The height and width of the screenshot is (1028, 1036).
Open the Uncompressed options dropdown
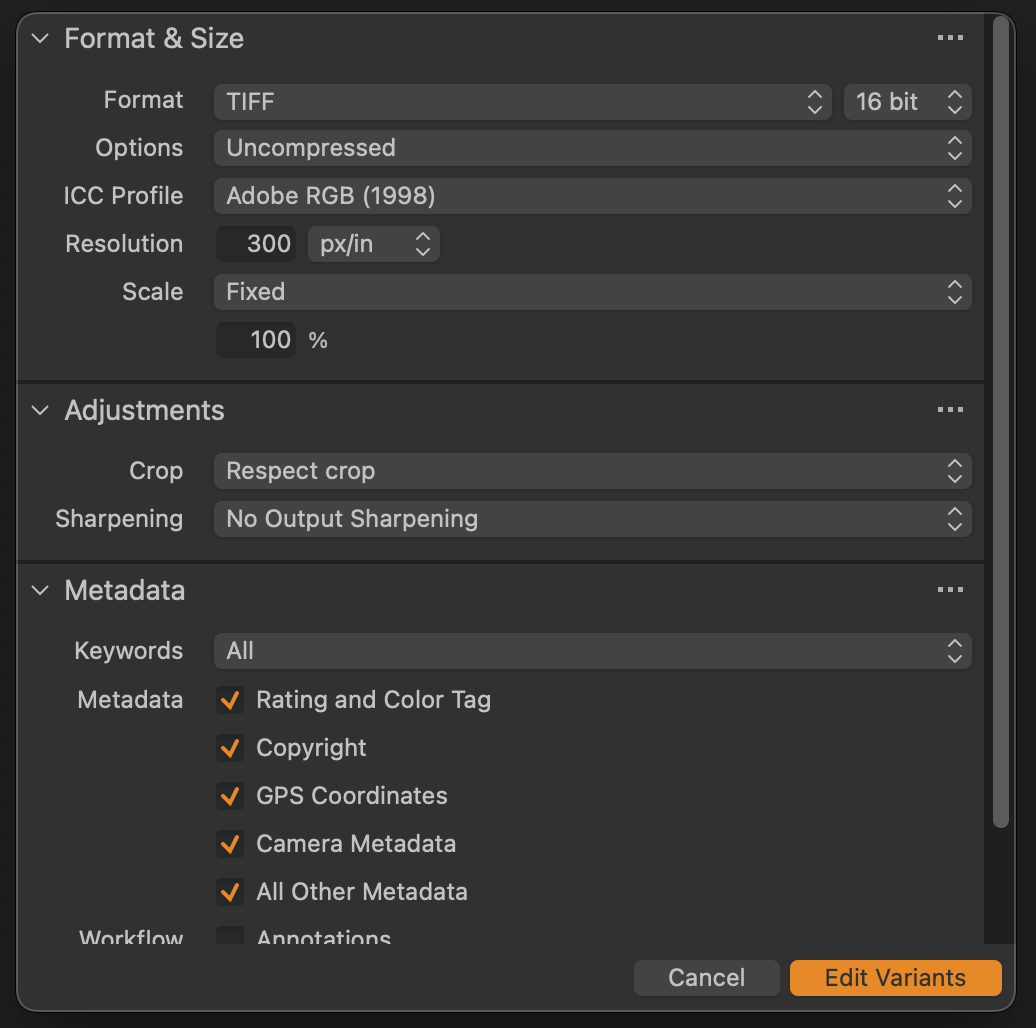pyautogui.click(x=592, y=148)
